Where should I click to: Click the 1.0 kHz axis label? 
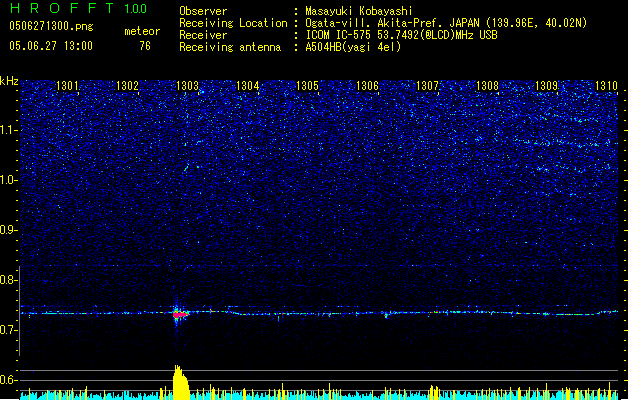pos(7,180)
